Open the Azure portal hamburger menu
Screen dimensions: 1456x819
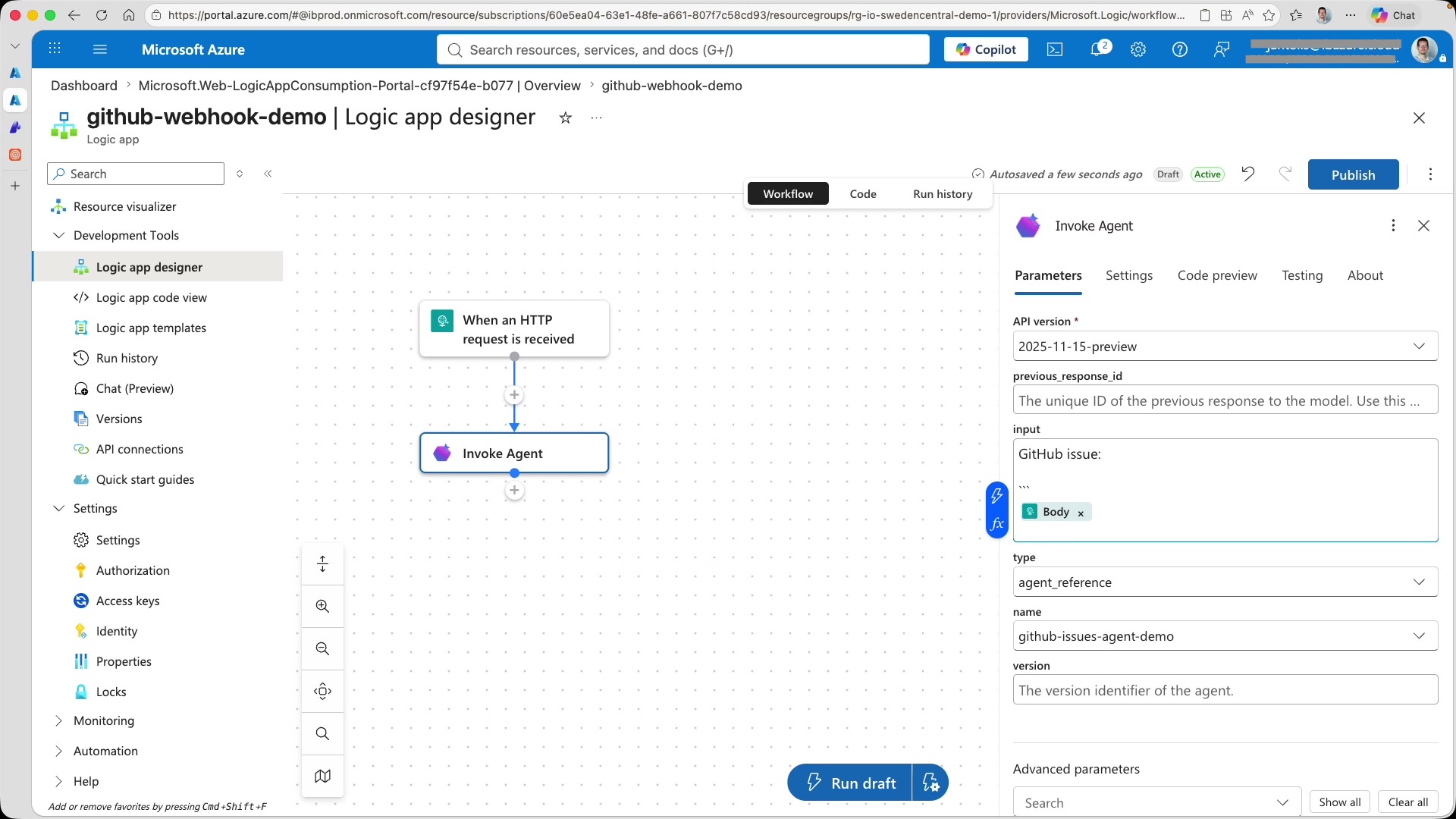(100, 49)
